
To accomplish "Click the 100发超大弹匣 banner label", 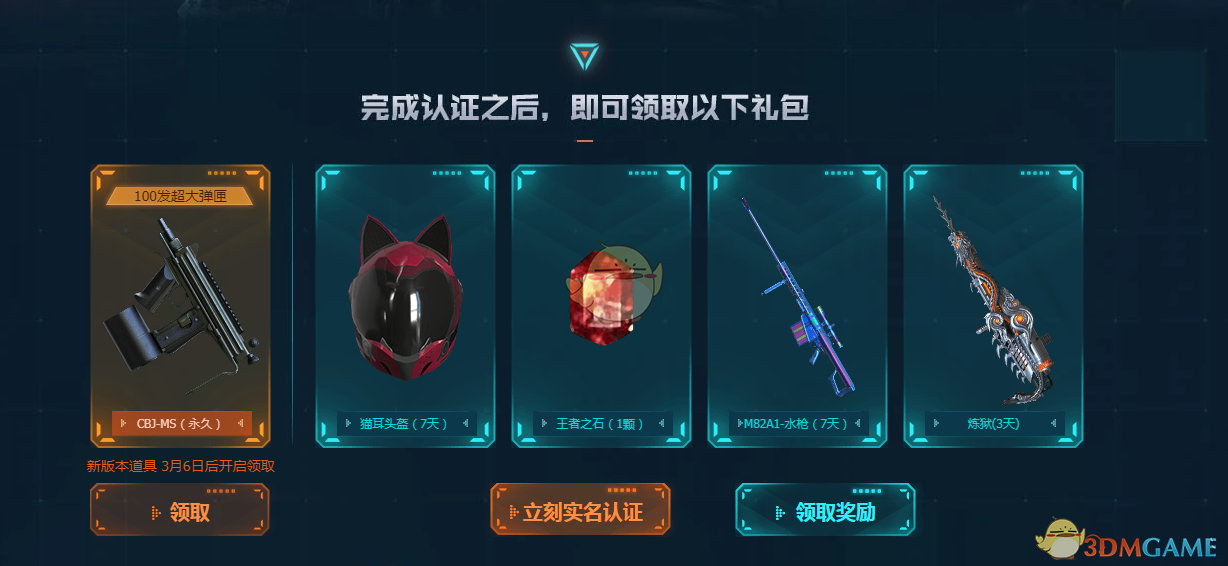I will click(181, 196).
